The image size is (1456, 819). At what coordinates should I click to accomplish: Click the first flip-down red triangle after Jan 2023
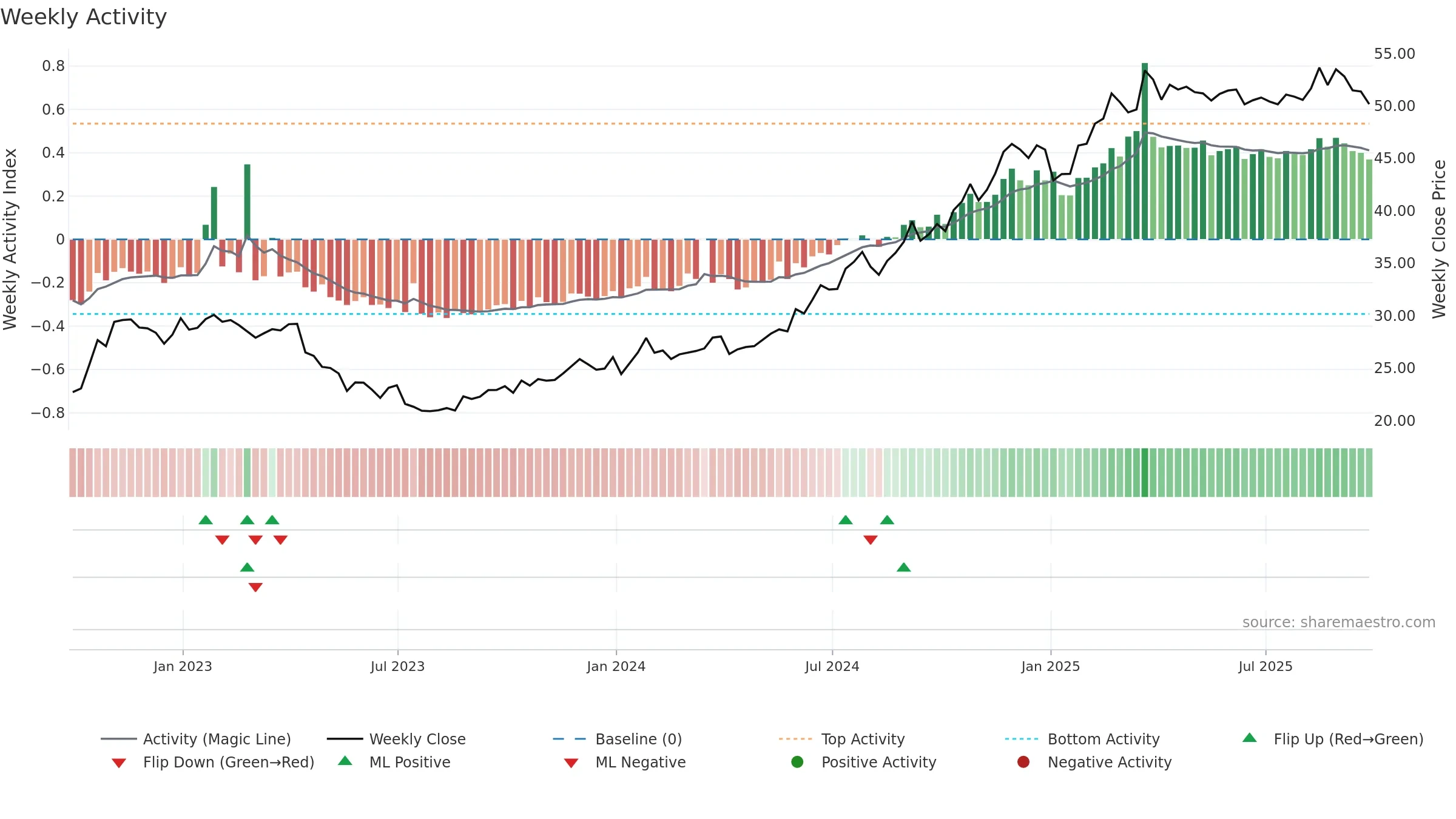click(x=223, y=540)
